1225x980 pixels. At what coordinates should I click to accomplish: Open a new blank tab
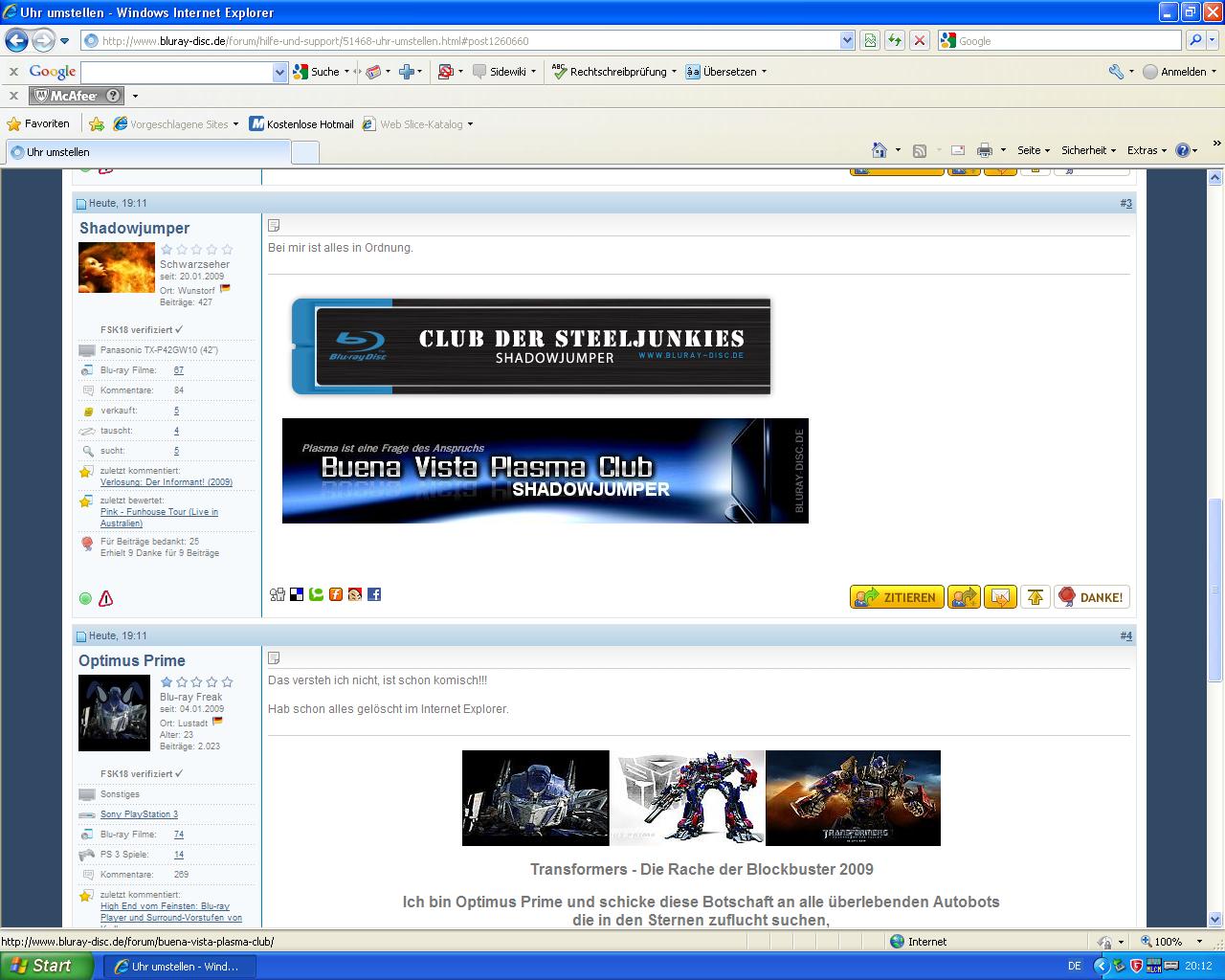(x=304, y=152)
